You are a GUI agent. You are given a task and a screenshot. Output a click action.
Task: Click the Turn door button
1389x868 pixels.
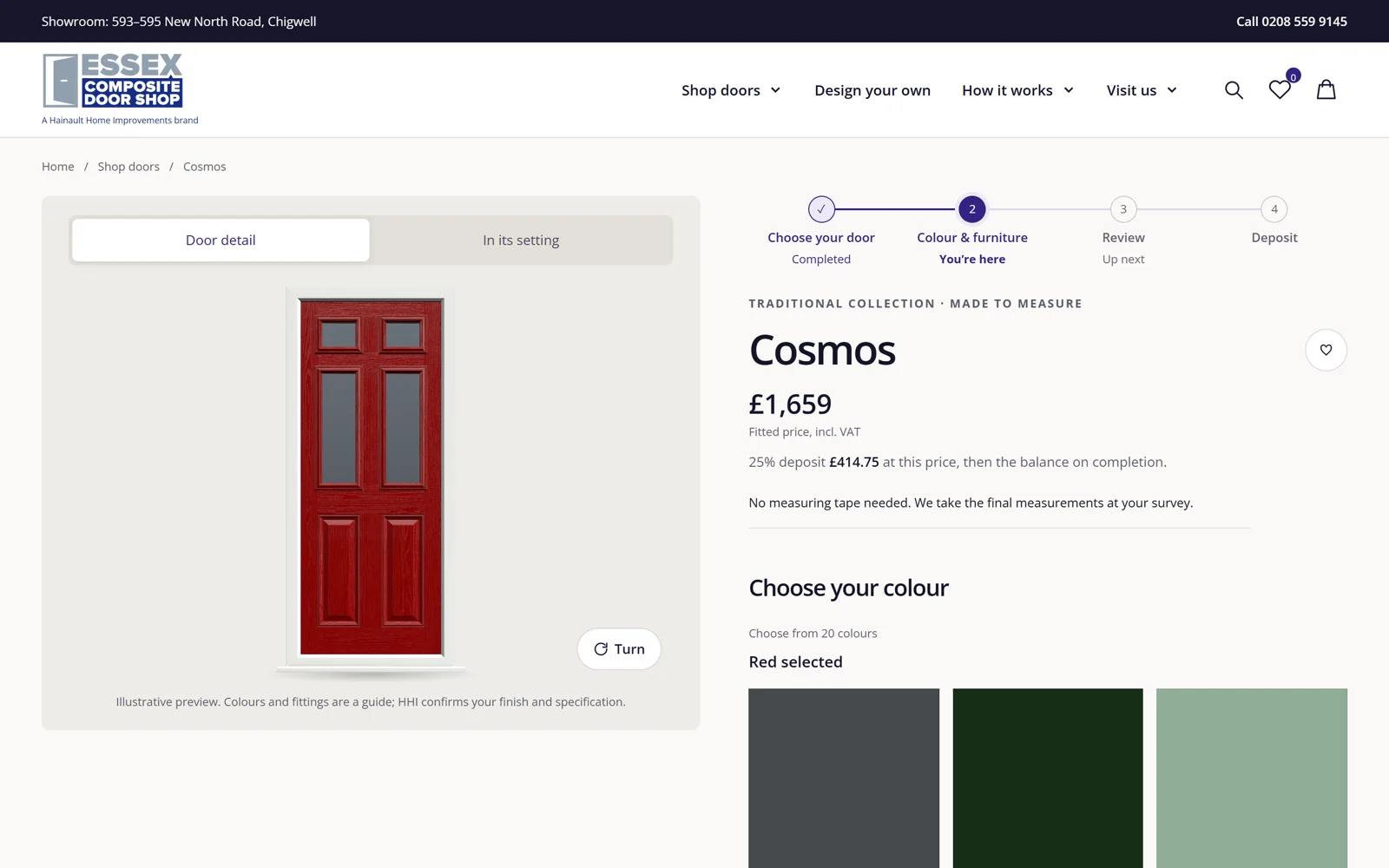click(619, 648)
